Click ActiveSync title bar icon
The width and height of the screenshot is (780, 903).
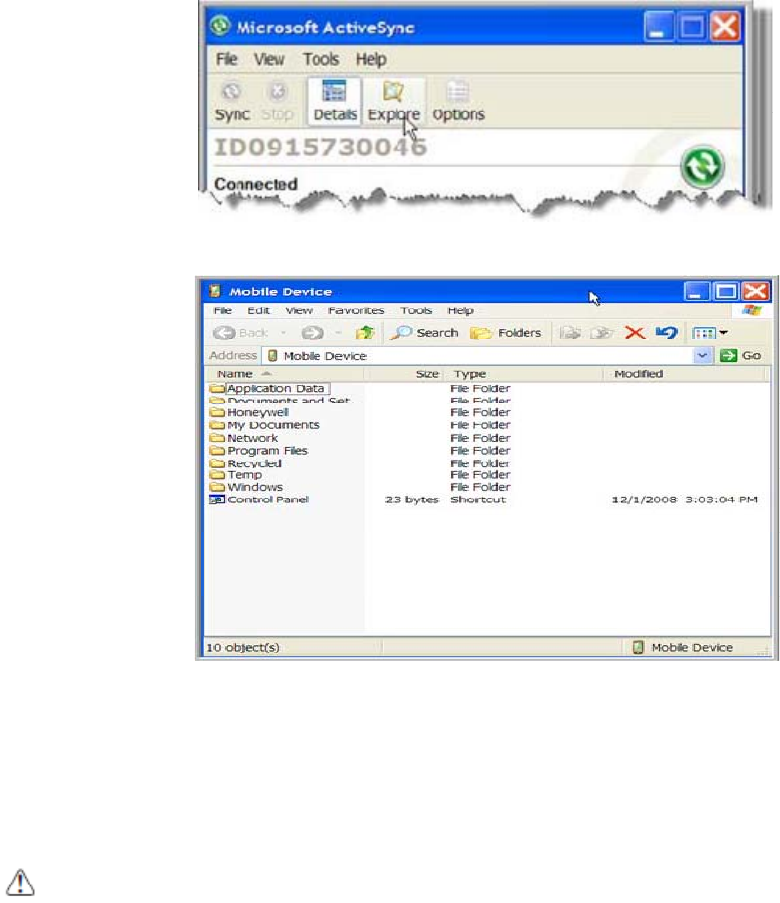(x=220, y=26)
